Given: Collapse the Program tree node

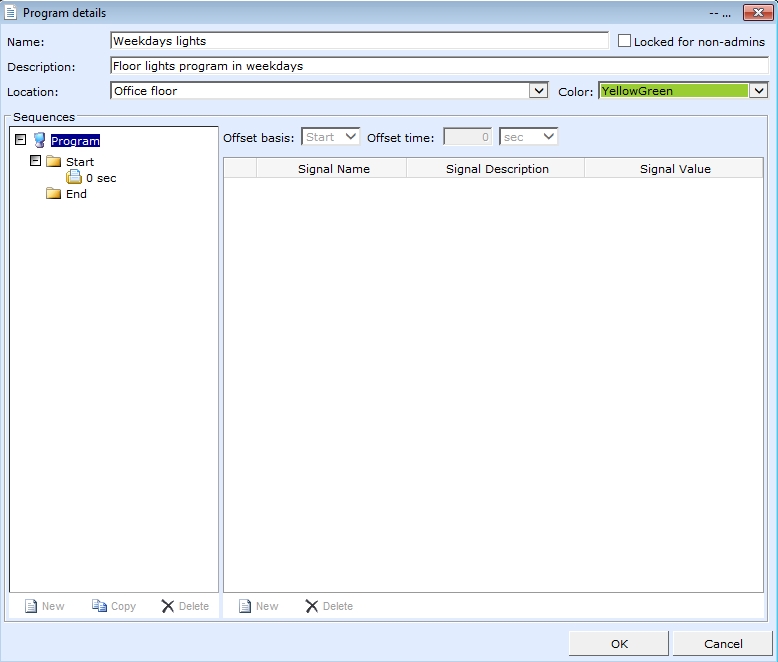Looking at the screenshot, I should tap(21, 141).
